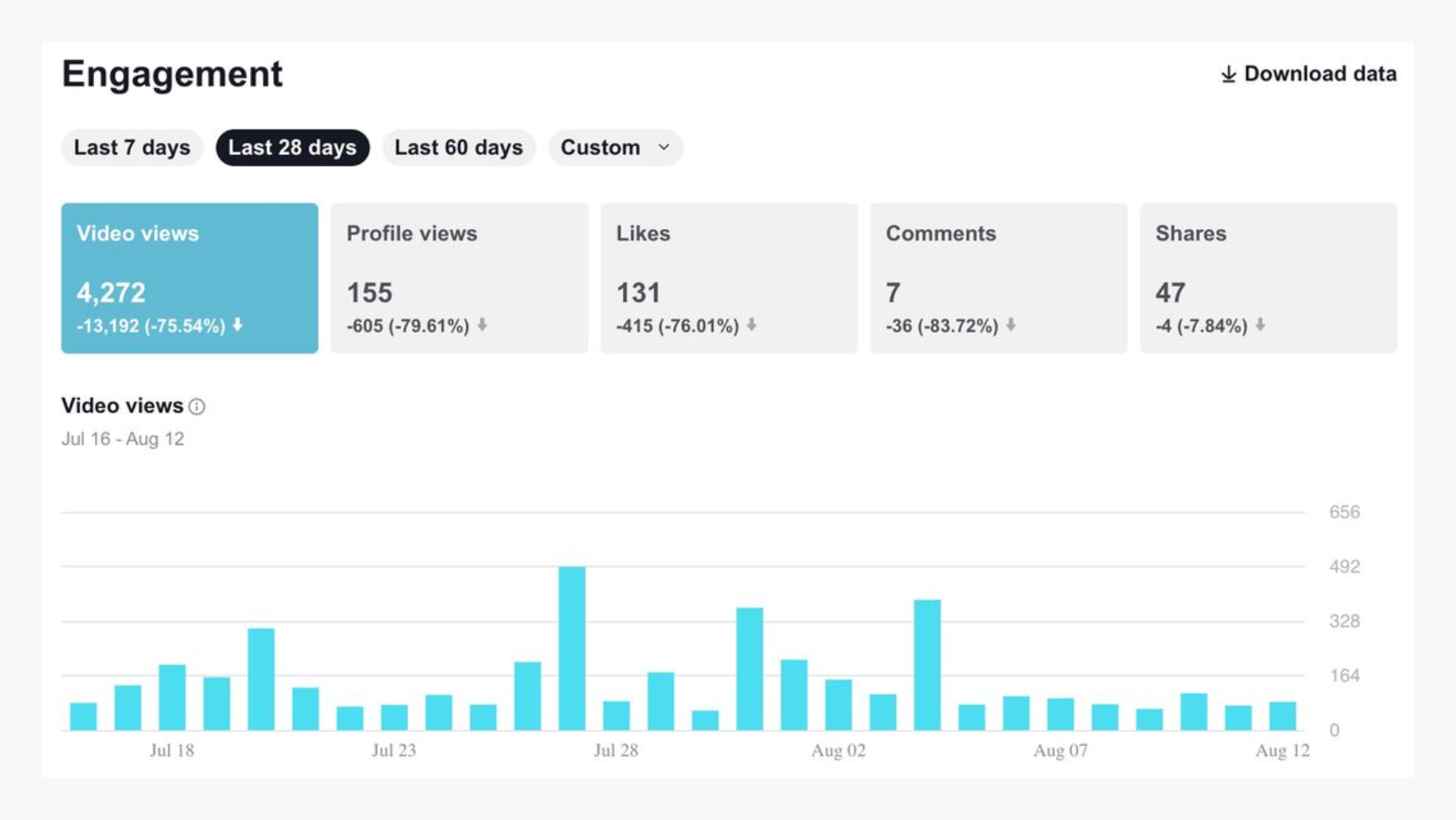Open the Shares metric card

coord(1268,277)
